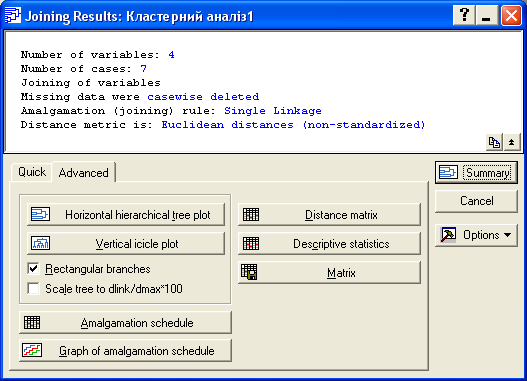Select the Advanced tab
Screen dimensions: 527x381
[83, 172]
